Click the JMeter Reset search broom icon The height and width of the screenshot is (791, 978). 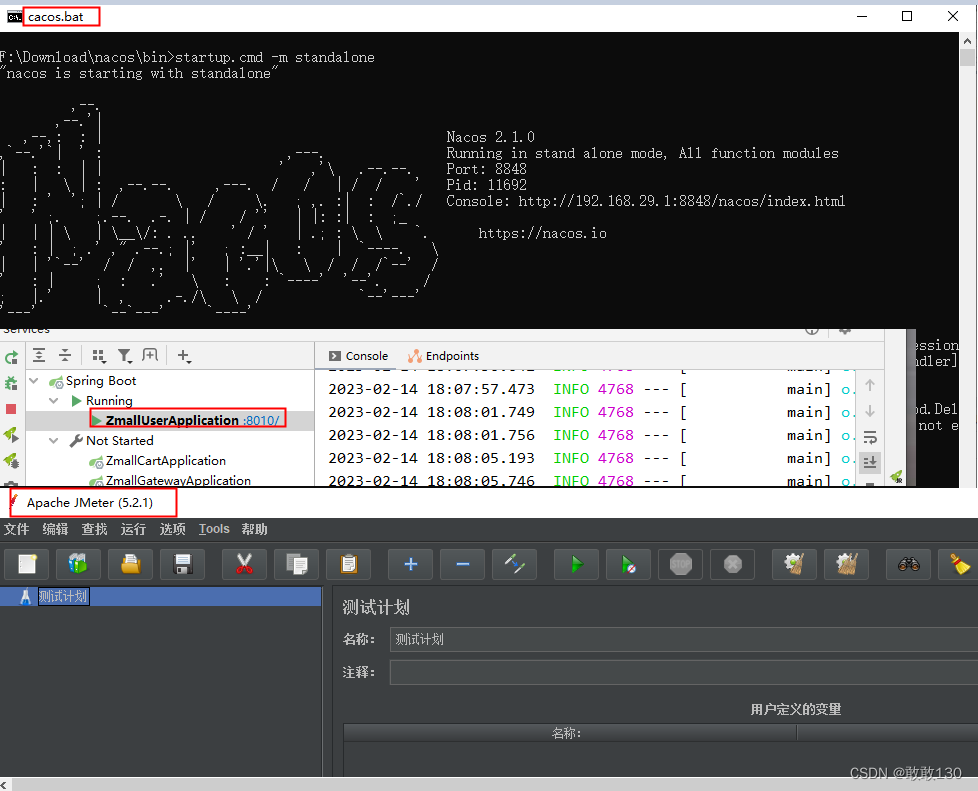pos(959,565)
